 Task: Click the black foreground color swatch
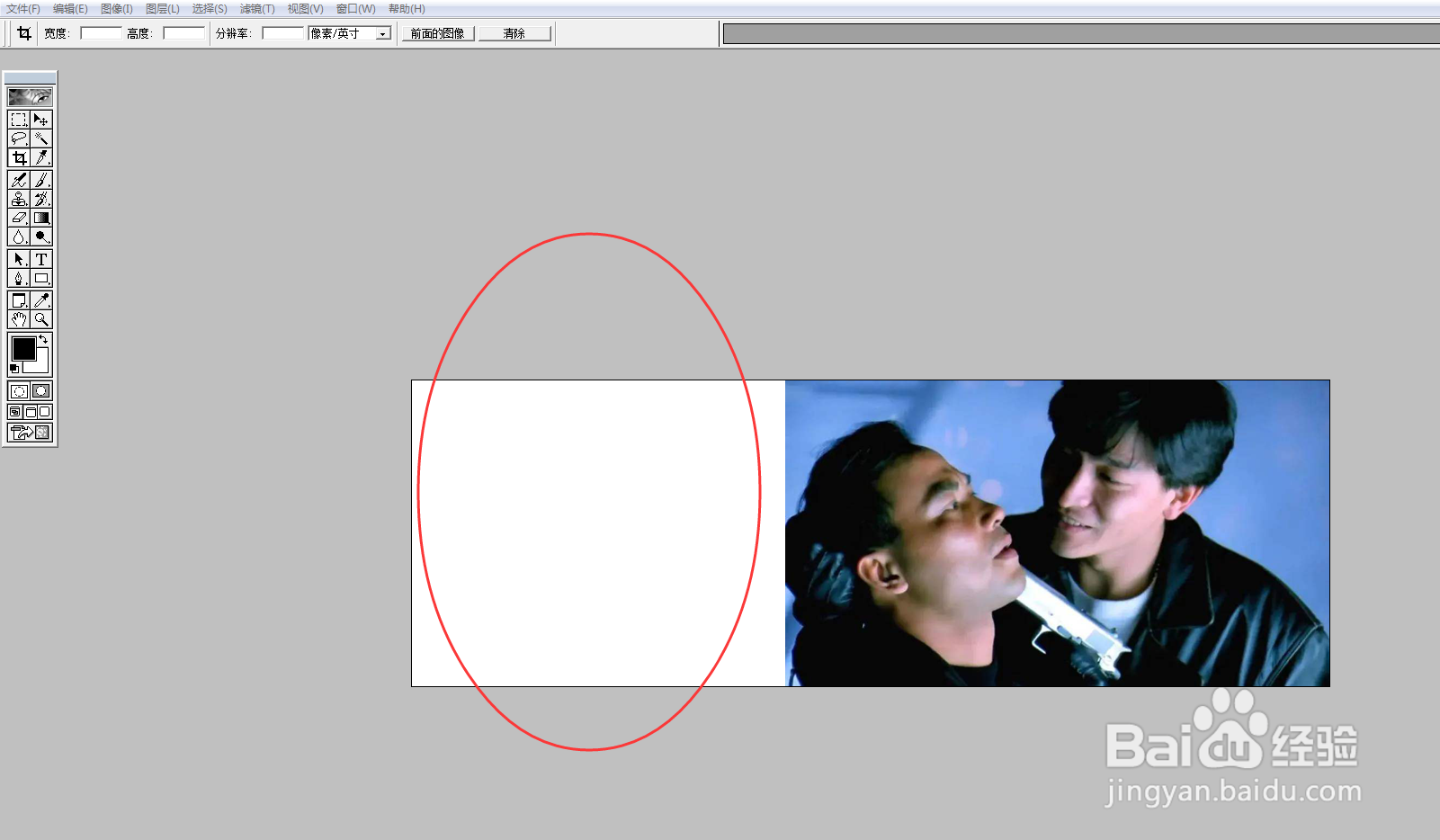pos(22,348)
